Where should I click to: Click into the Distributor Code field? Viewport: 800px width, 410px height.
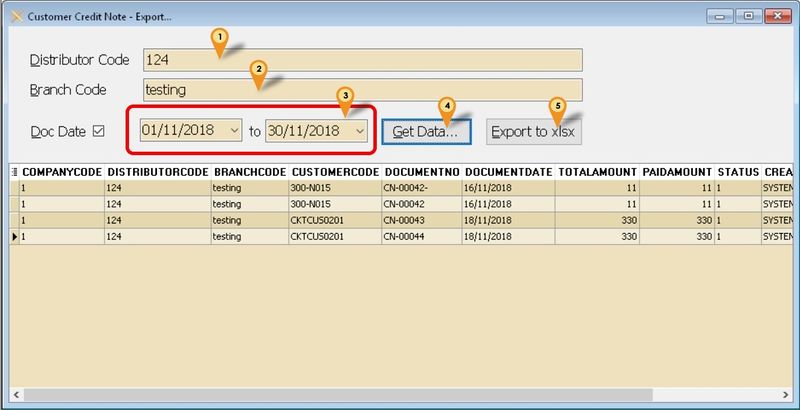[x=362, y=60]
